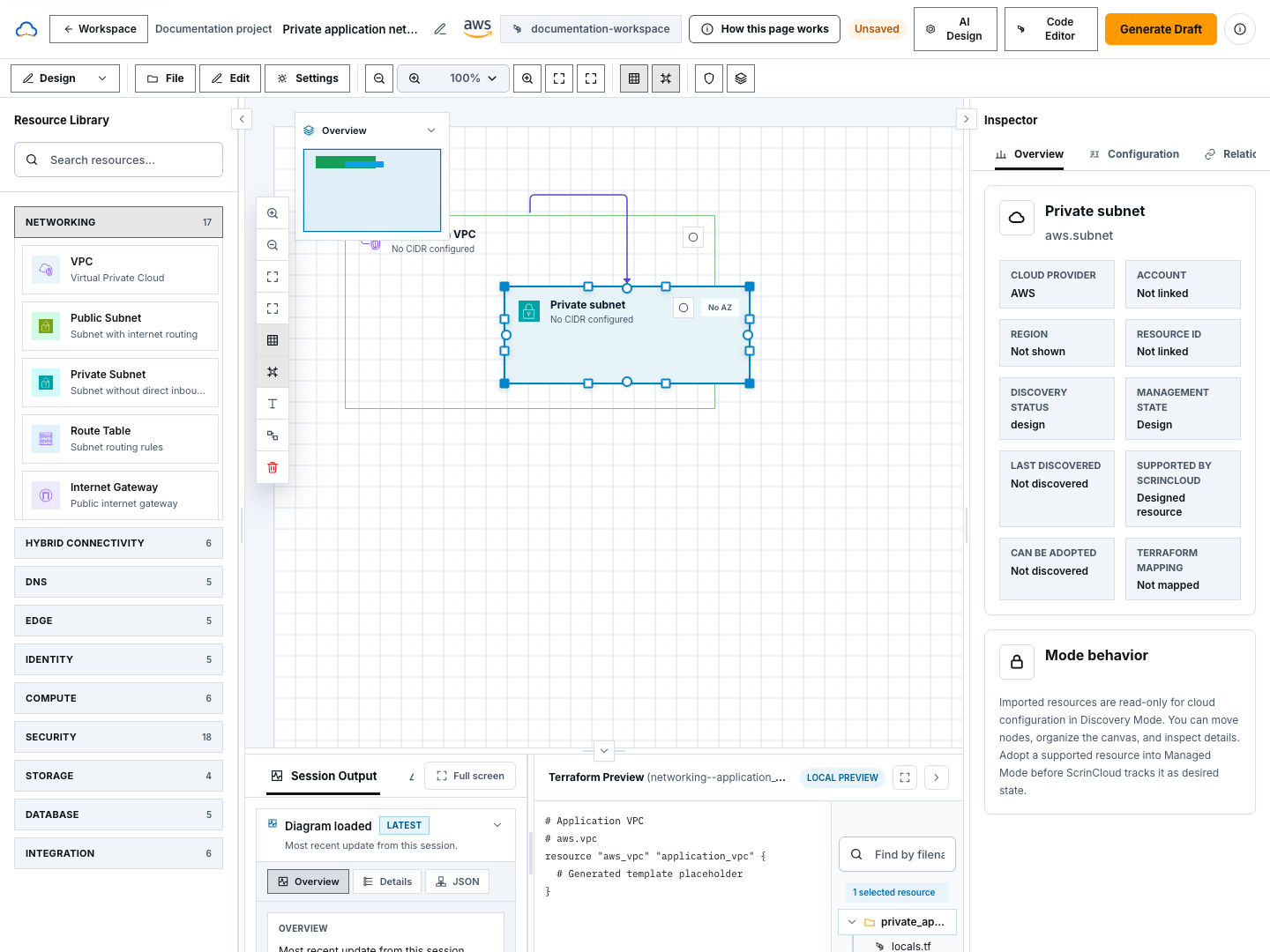Click the Terraform Preview next arrow
This screenshot has height=952, width=1270.
[x=937, y=777]
